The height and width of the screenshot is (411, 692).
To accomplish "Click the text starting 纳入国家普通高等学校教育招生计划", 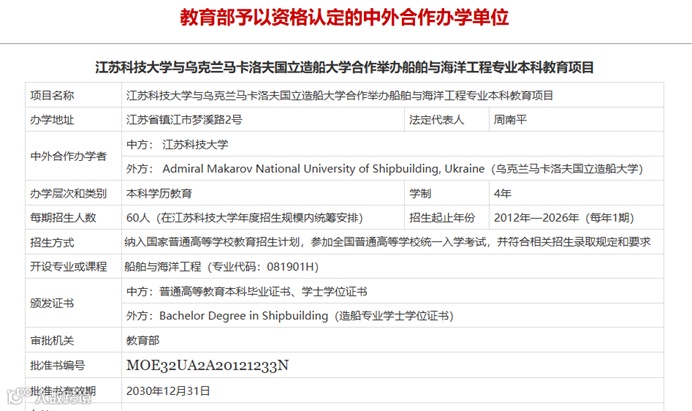I will [x=387, y=242].
